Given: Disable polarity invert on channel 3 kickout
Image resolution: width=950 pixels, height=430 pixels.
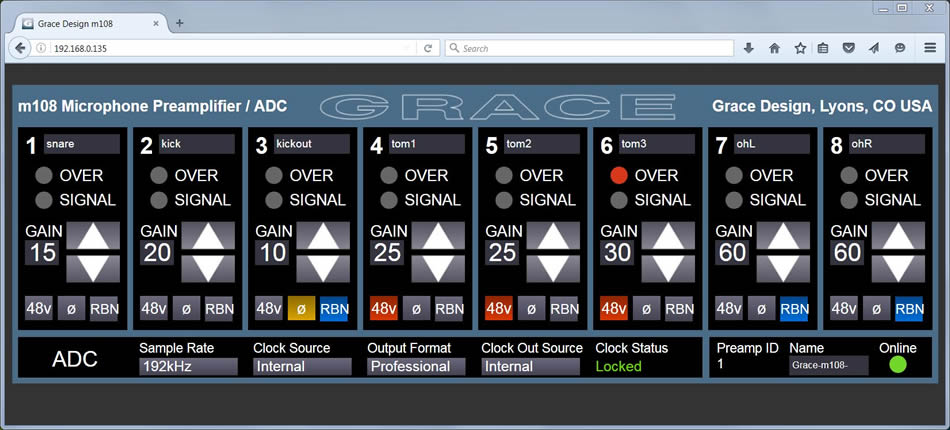Looking at the screenshot, I should click(301, 309).
